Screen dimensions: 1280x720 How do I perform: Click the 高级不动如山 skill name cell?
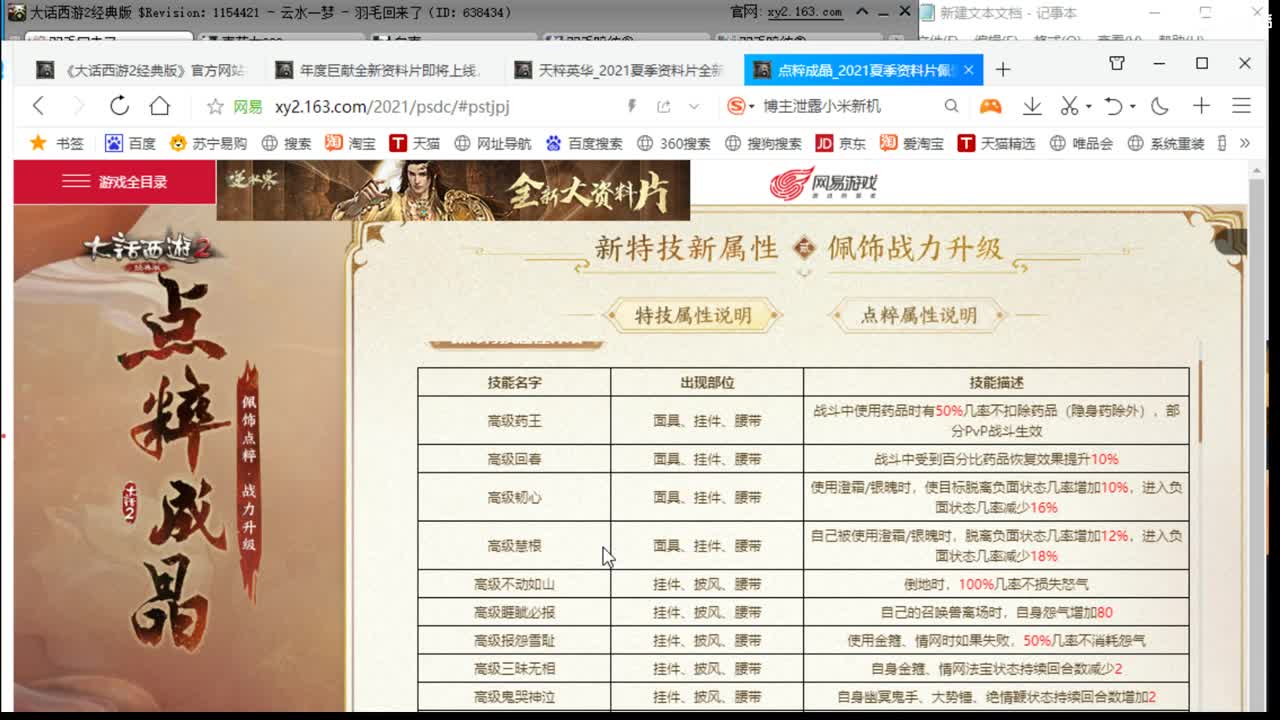[x=514, y=584]
